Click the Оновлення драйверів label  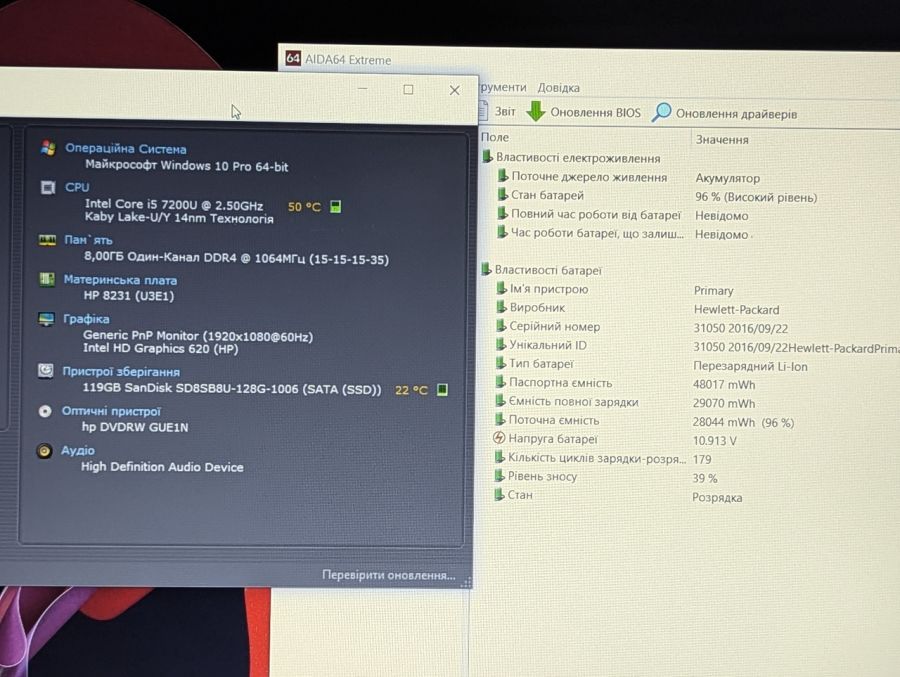tap(736, 114)
